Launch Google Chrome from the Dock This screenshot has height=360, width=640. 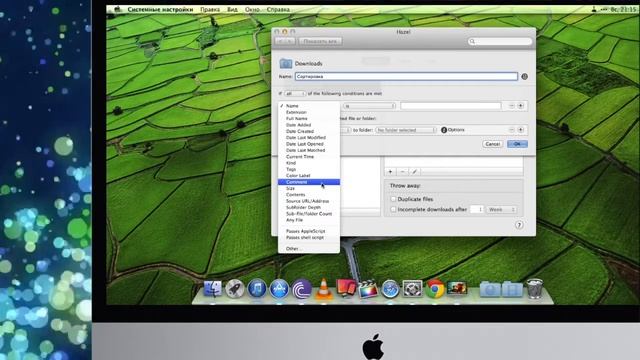point(435,289)
